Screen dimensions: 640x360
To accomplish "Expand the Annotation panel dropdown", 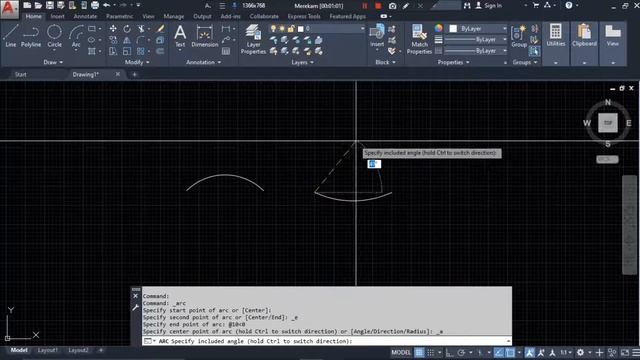I will coord(203,62).
